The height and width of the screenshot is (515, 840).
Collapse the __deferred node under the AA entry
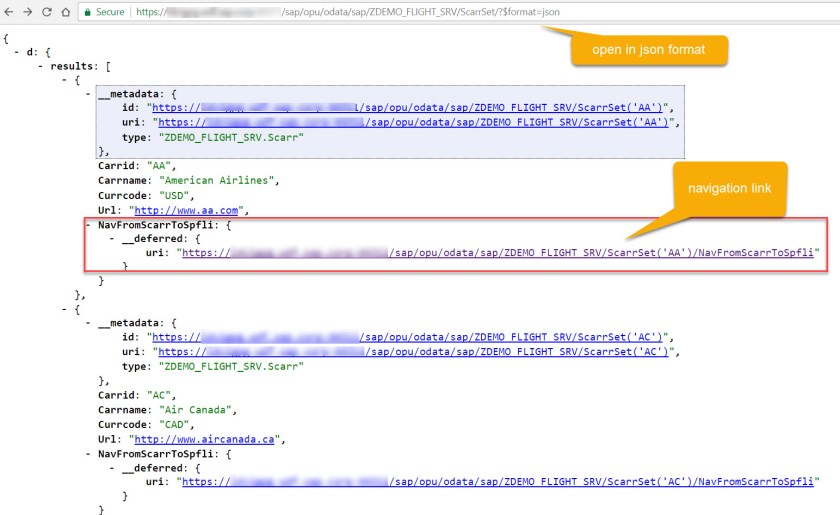[x=111, y=238]
